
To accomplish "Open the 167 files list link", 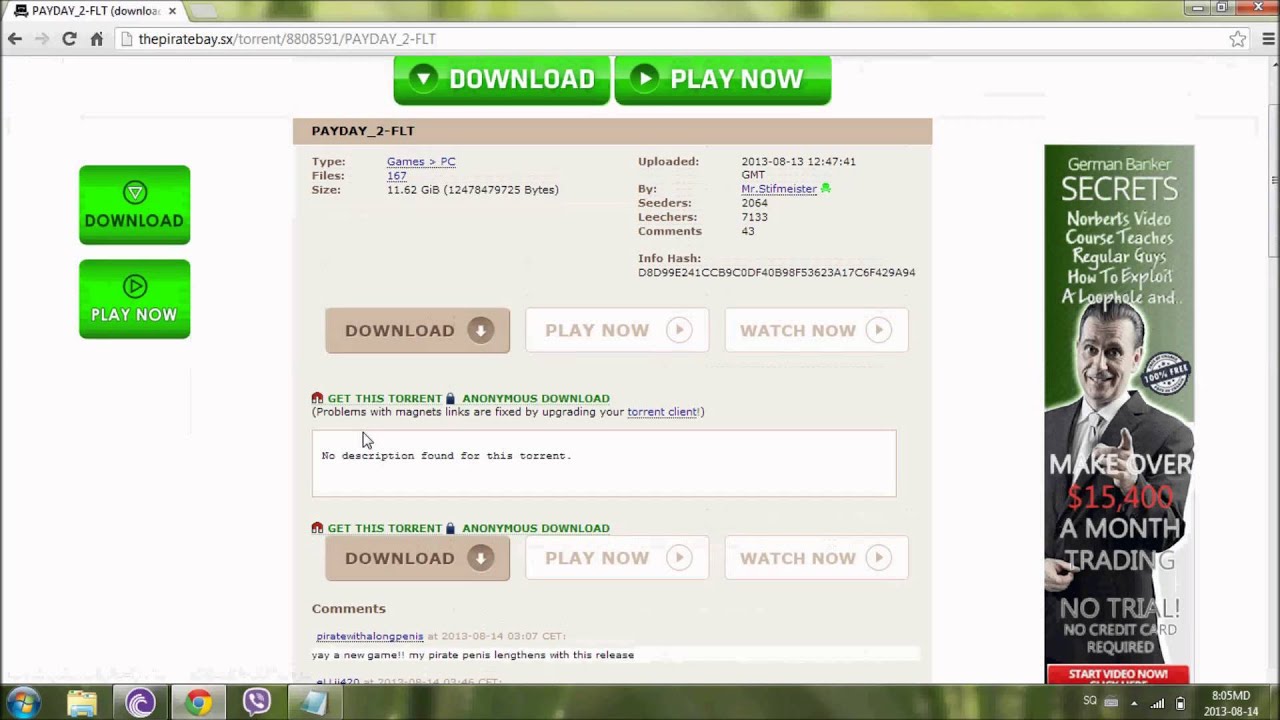I will [x=396, y=175].
